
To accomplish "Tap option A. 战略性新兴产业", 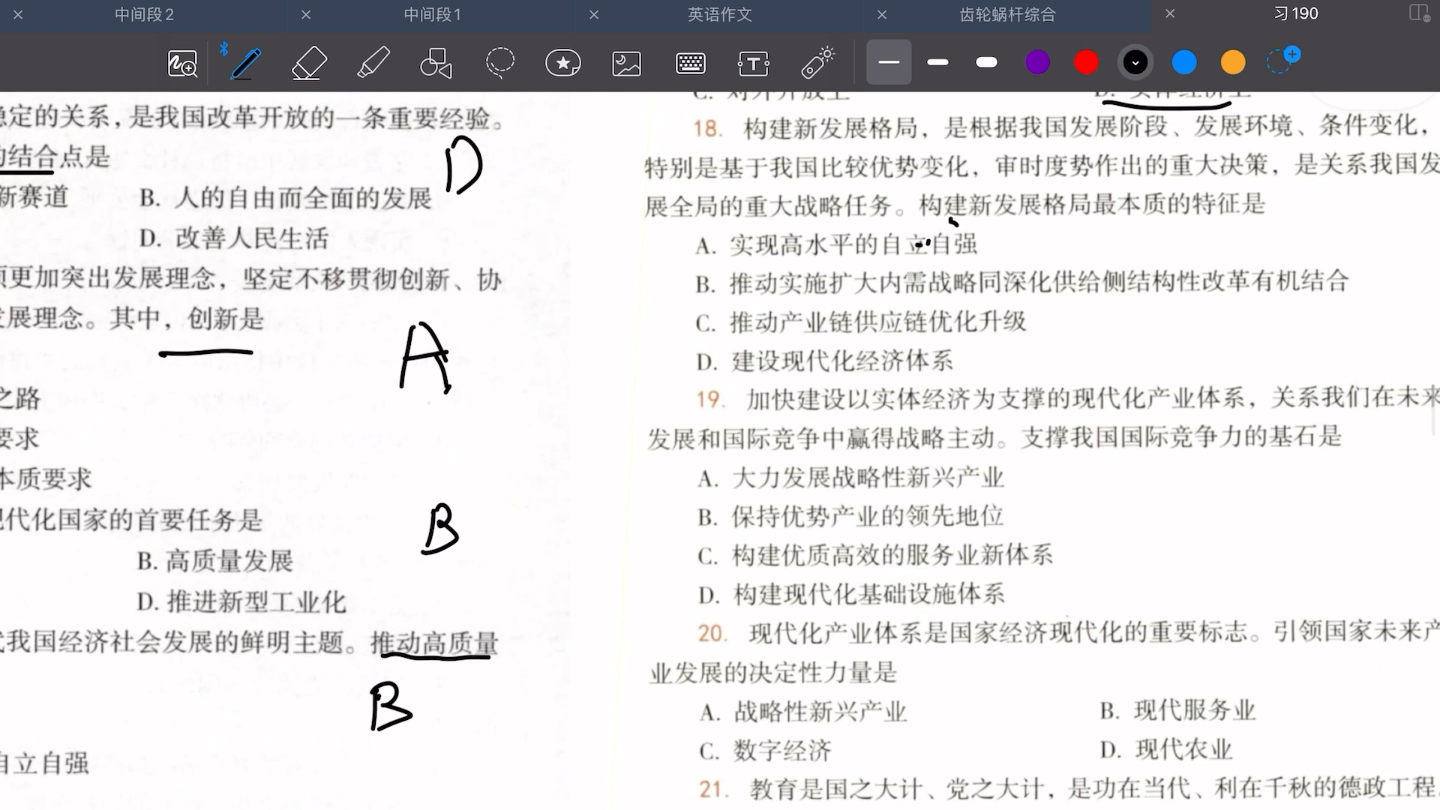I will coord(803,711).
